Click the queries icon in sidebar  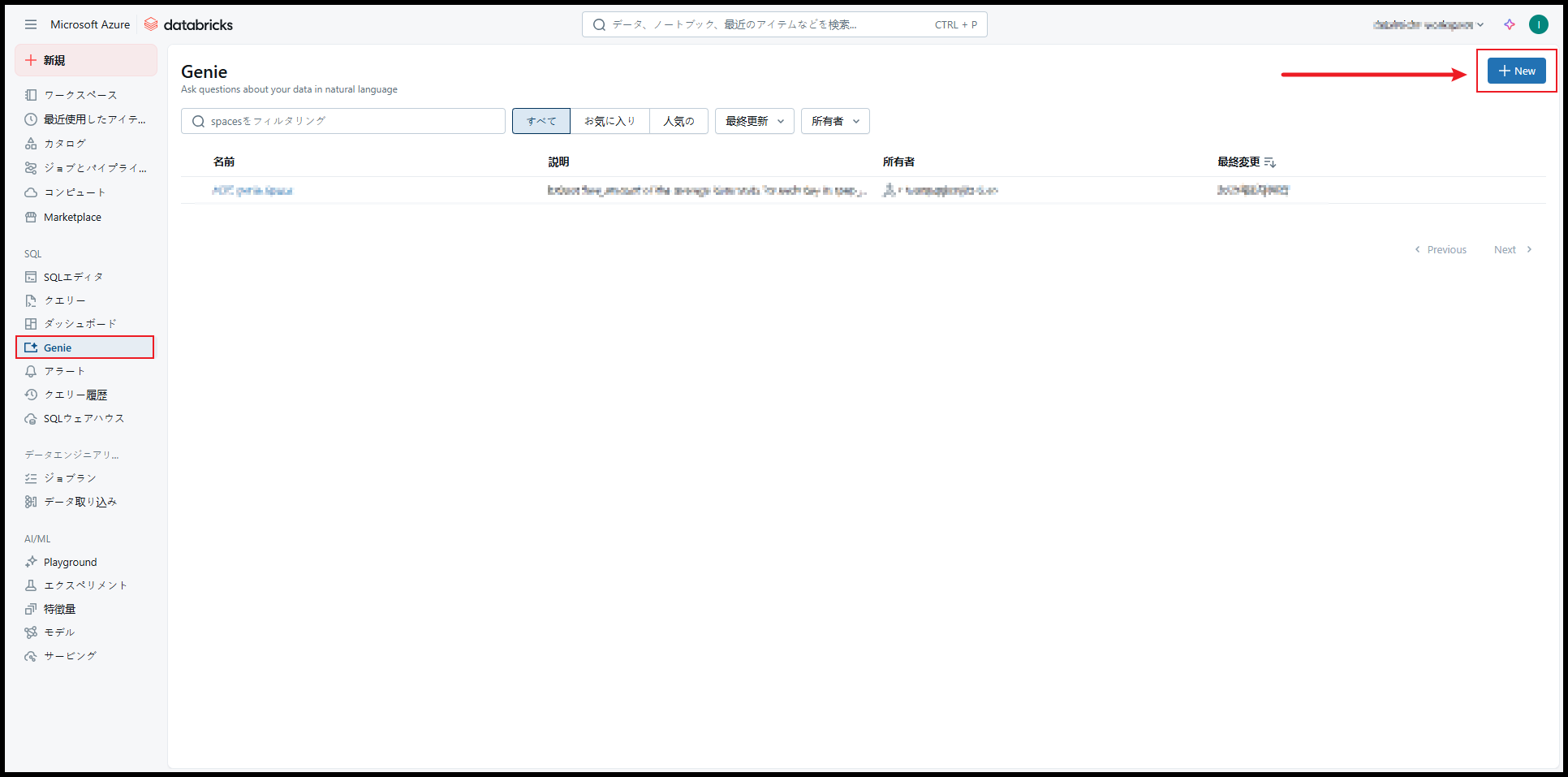tap(31, 300)
